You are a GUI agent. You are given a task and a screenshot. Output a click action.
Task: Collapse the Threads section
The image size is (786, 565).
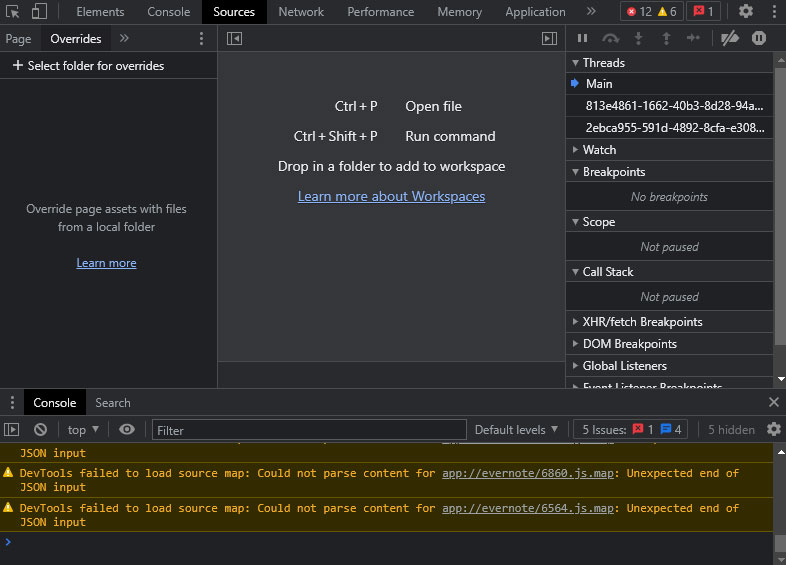[x=669, y=63]
